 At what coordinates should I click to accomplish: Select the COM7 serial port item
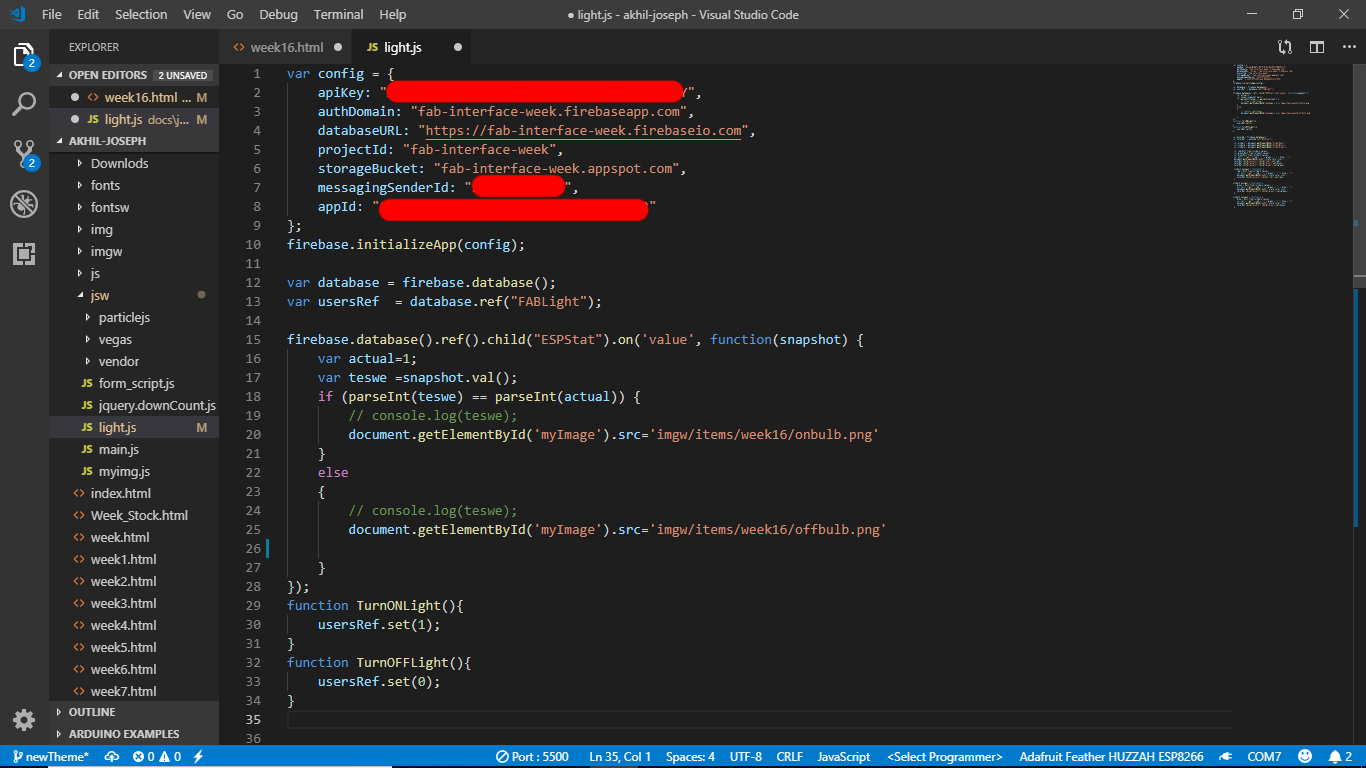[x=1264, y=757]
